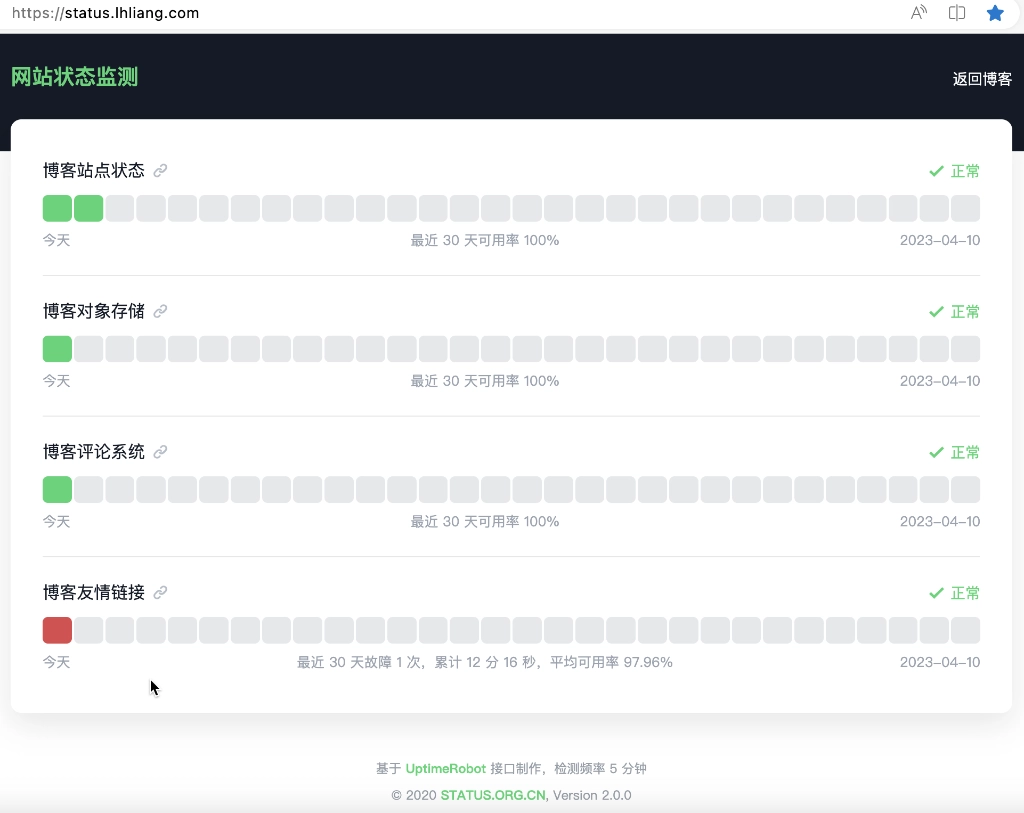Open link icon next to 博客友情链接
Screen dimensions: 1024x813
(160, 593)
